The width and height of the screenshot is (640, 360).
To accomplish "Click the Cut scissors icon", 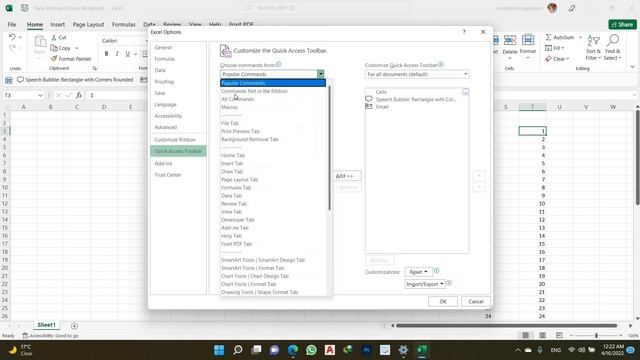I will pos(54,37).
